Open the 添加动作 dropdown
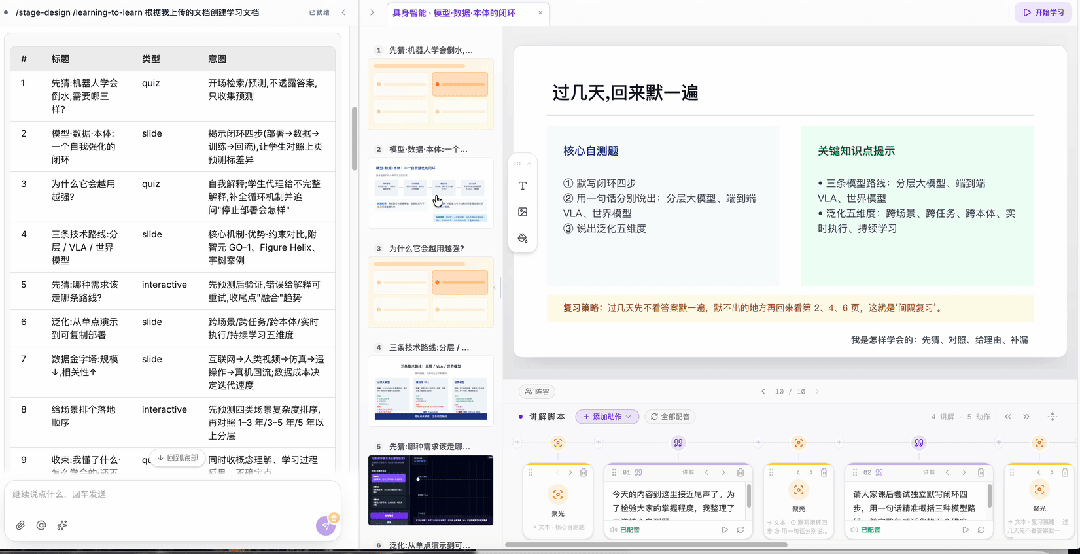 click(x=608, y=417)
